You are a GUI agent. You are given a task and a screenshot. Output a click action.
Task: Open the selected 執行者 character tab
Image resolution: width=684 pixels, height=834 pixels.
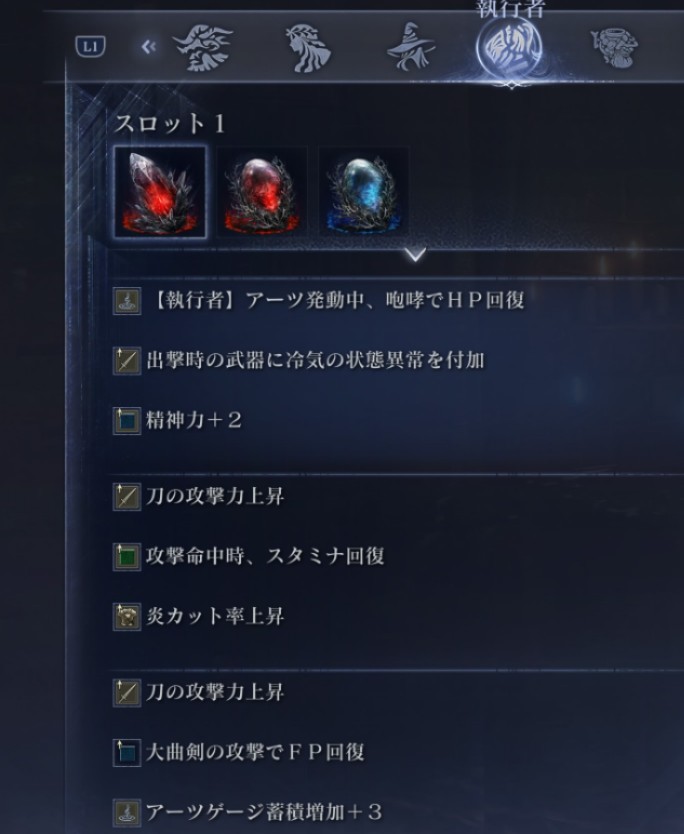click(510, 47)
